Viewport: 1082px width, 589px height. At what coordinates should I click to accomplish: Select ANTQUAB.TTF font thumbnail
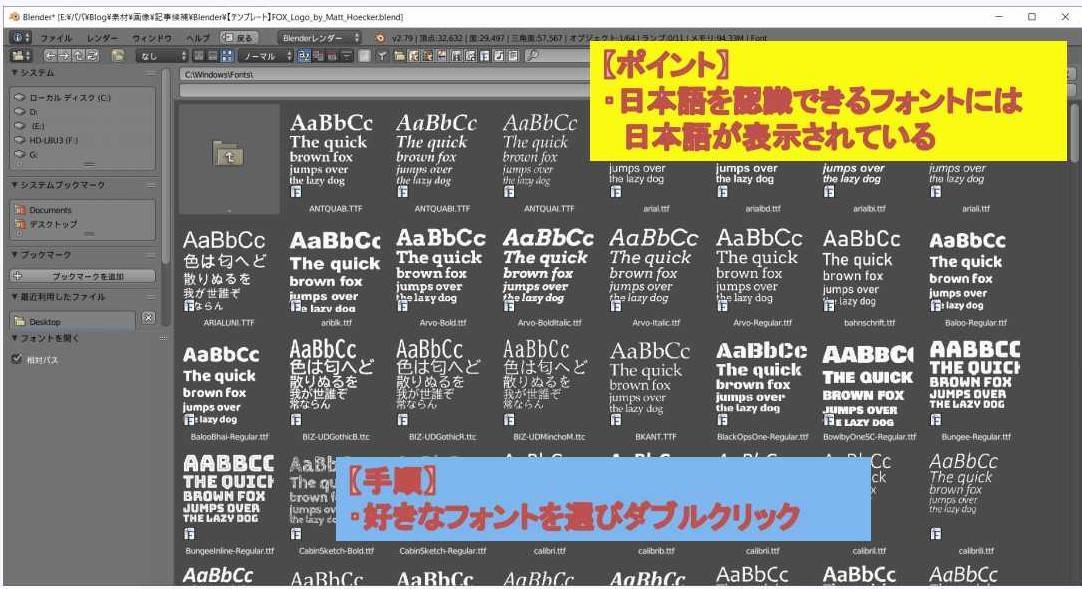tap(335, 161)
